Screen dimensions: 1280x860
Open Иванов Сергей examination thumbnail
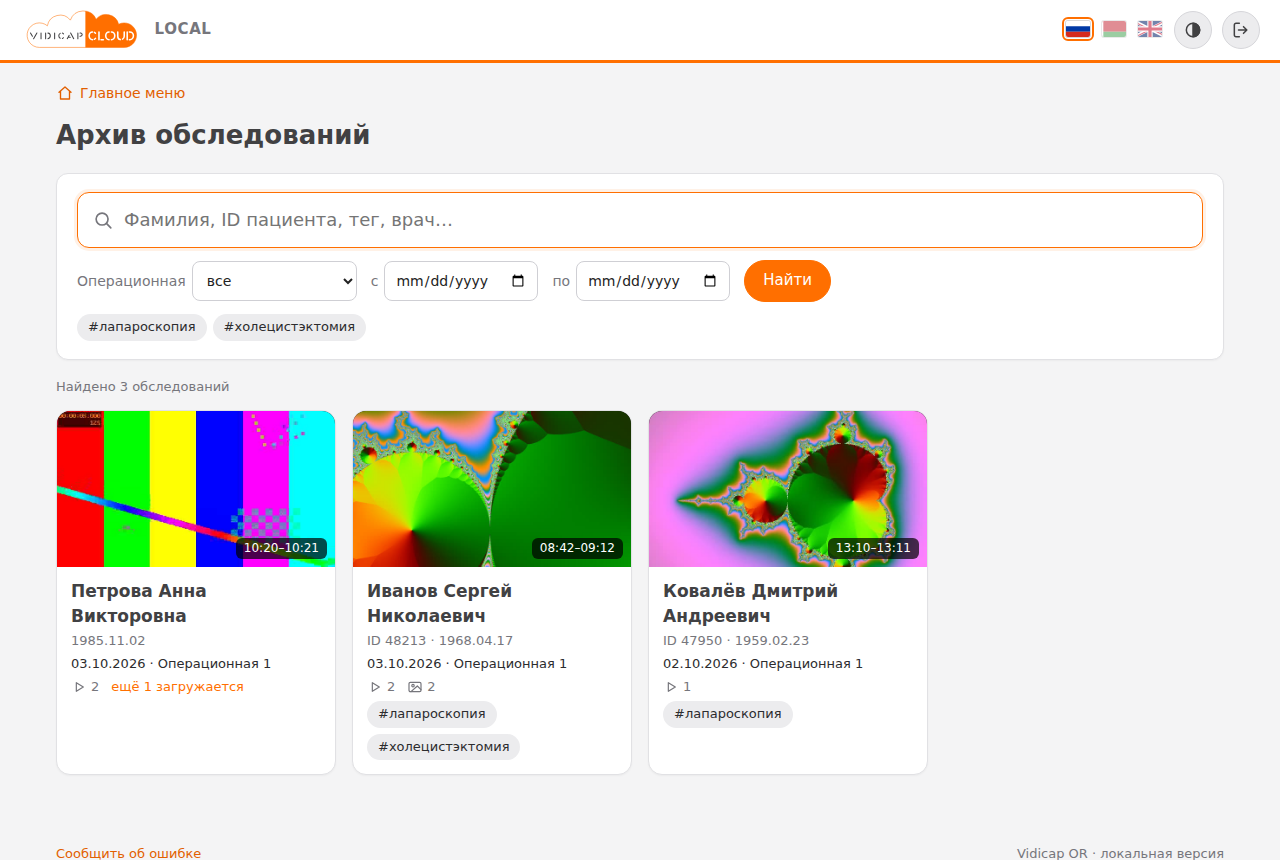point(492,489)
